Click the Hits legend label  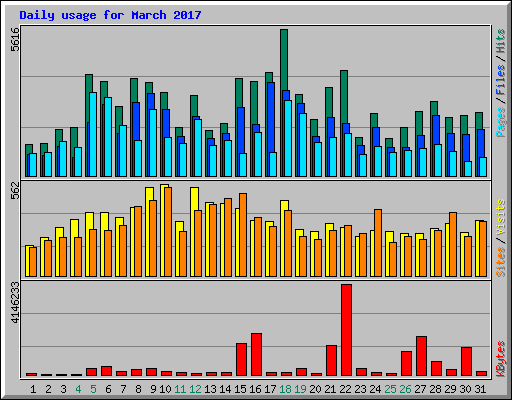pyautogui.click(x=501, y=41)
